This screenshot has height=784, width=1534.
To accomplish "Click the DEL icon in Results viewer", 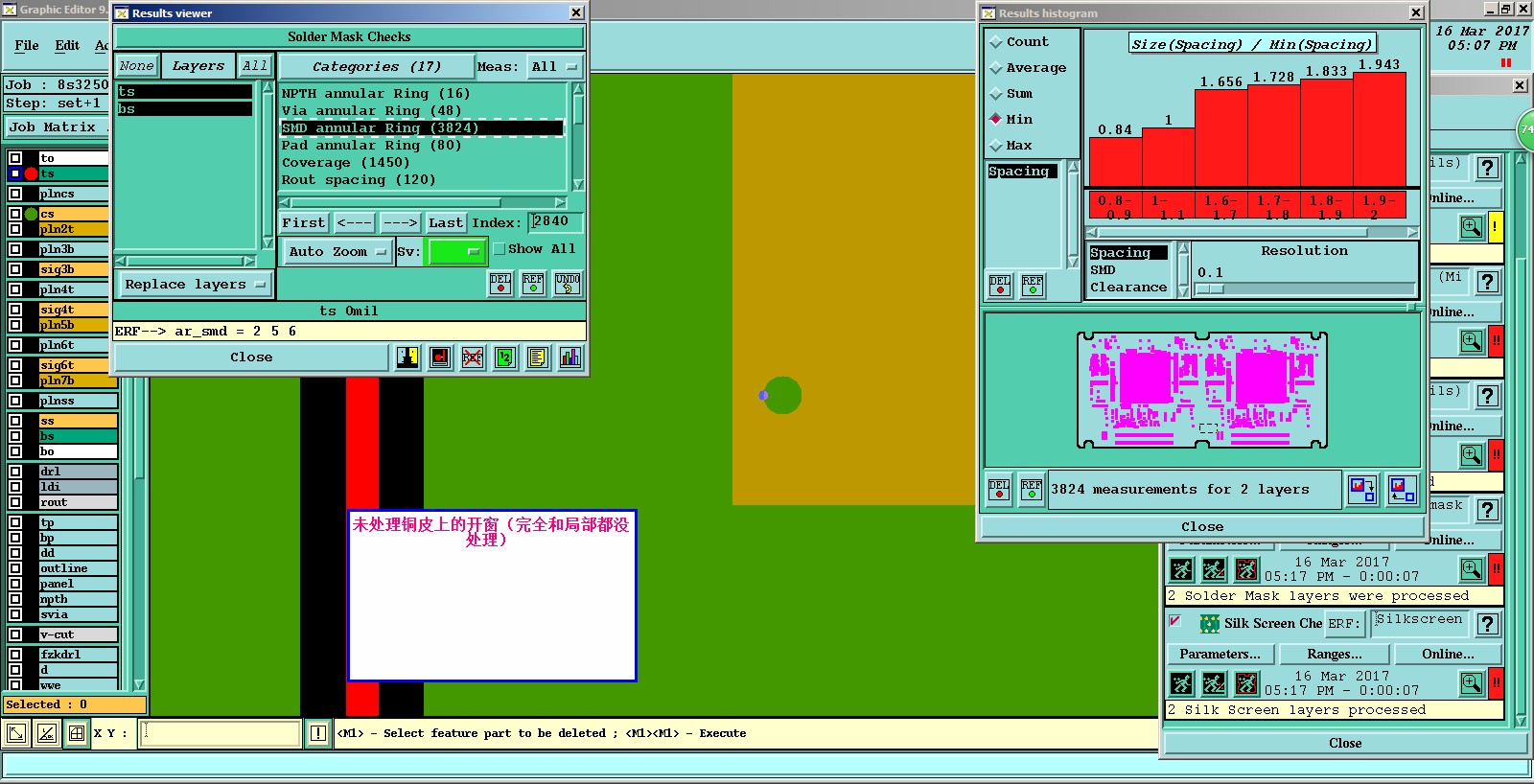I will point(500,284).
